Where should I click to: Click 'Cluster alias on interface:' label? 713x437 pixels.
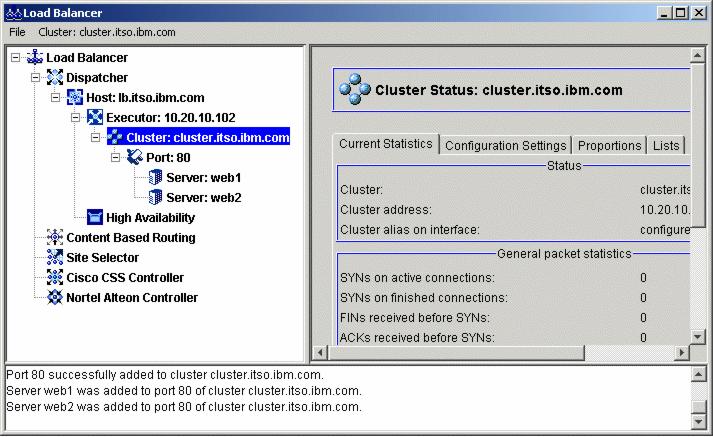(x=410, y=230)
